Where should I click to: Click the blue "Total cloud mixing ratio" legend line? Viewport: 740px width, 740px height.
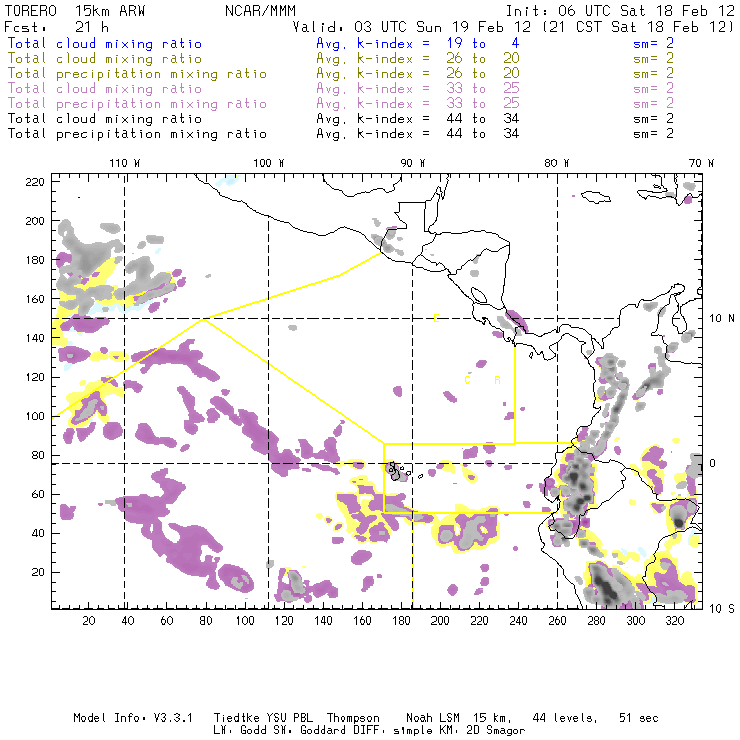105,43
